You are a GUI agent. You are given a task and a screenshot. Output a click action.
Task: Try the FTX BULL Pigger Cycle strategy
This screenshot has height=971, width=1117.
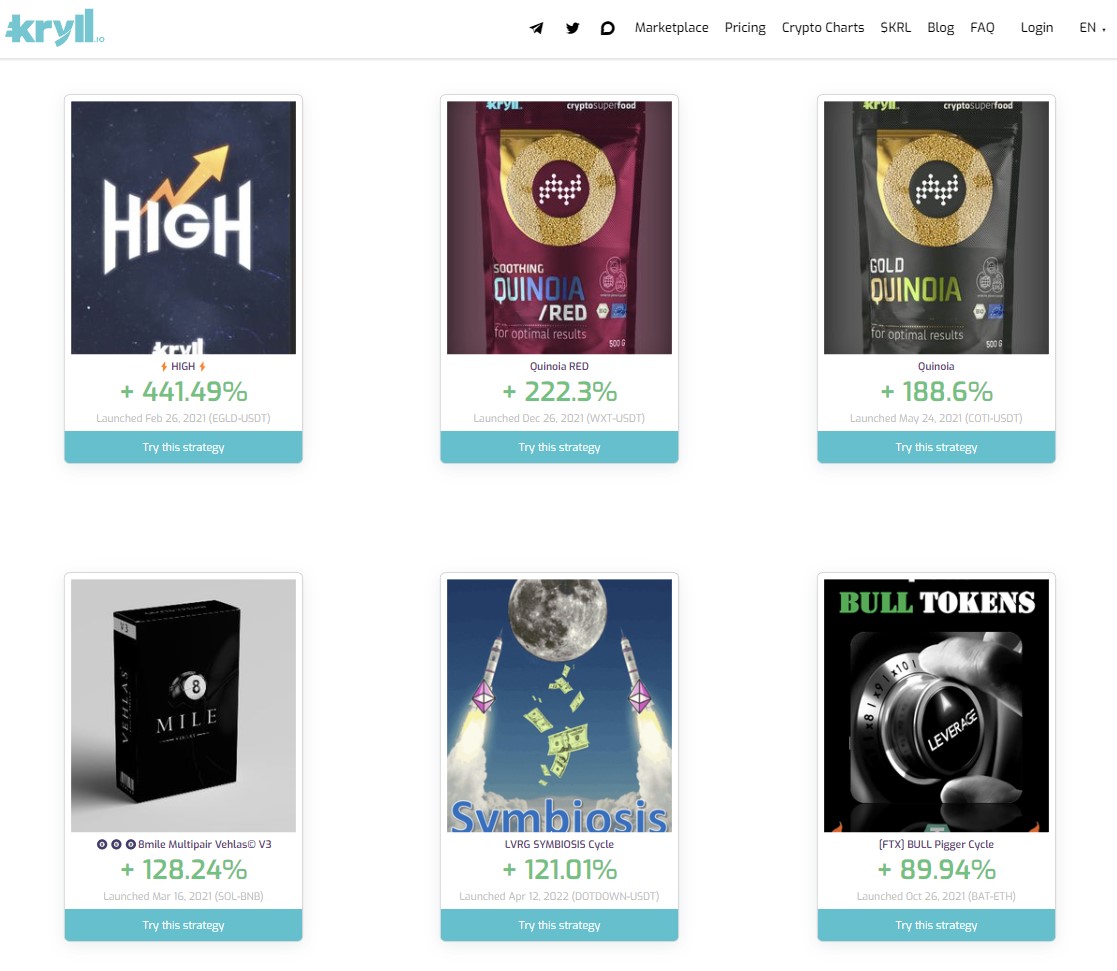pyautogui.click(x=936, y=925)
